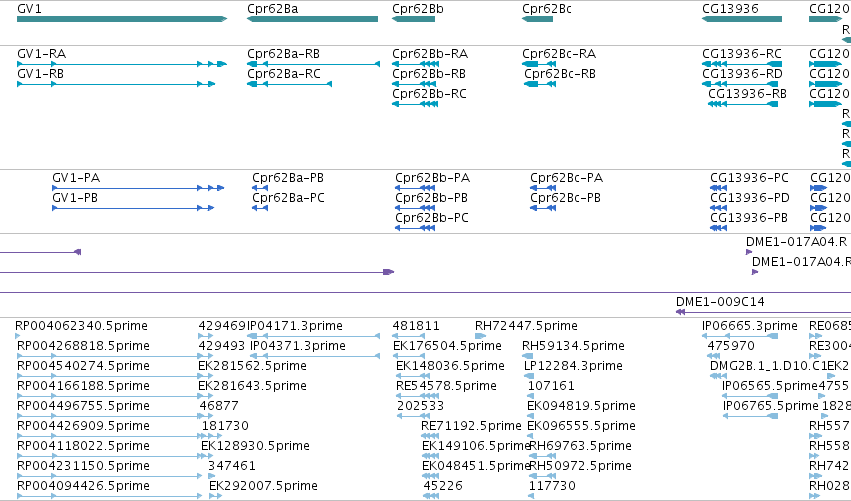Screen dimensions: 851x501
Task: Click the GV1-PA protein label
Action: coord(76,178)
